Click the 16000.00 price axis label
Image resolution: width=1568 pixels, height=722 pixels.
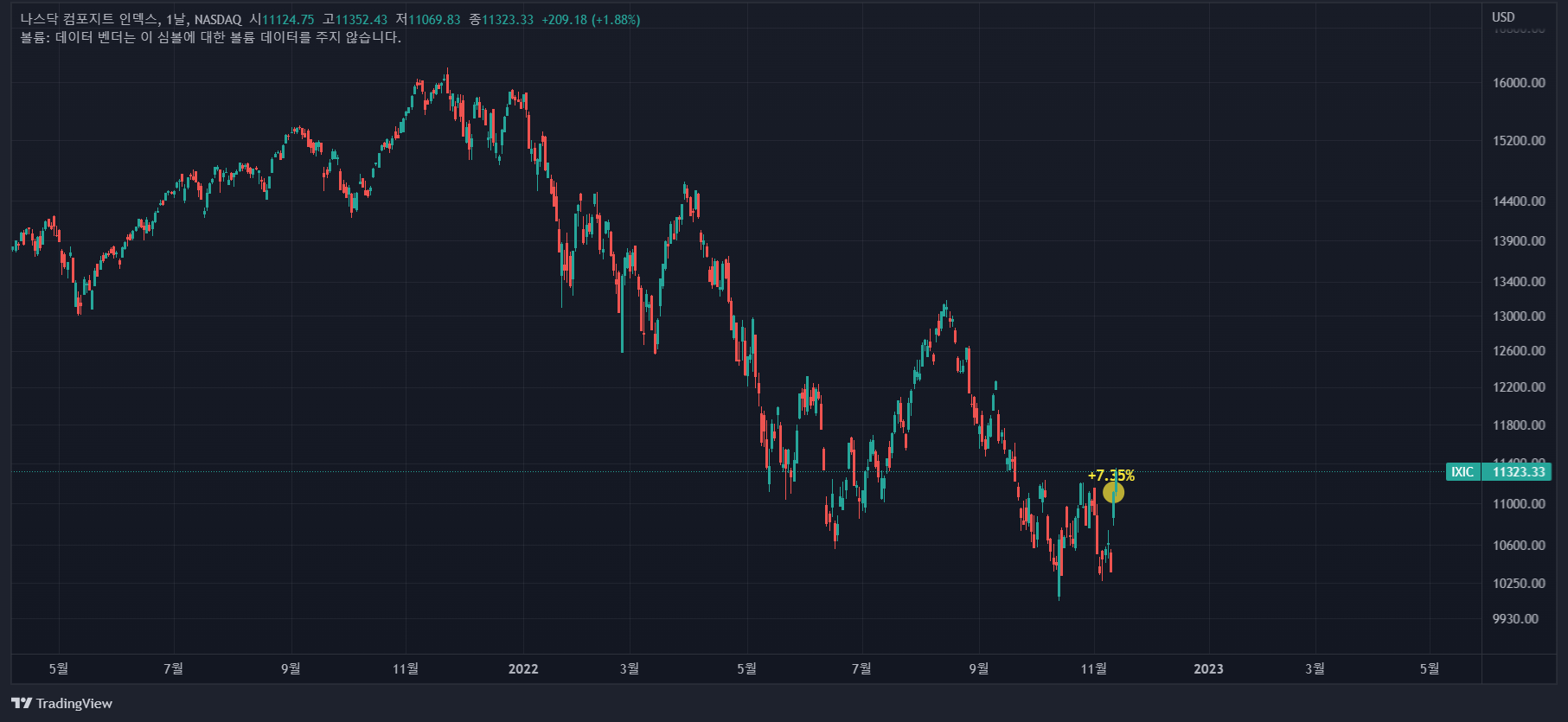click(1519, 83)
